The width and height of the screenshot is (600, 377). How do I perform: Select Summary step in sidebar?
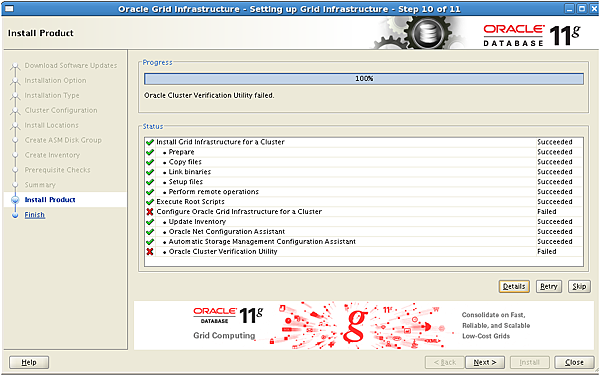click(x=40, y=185)
